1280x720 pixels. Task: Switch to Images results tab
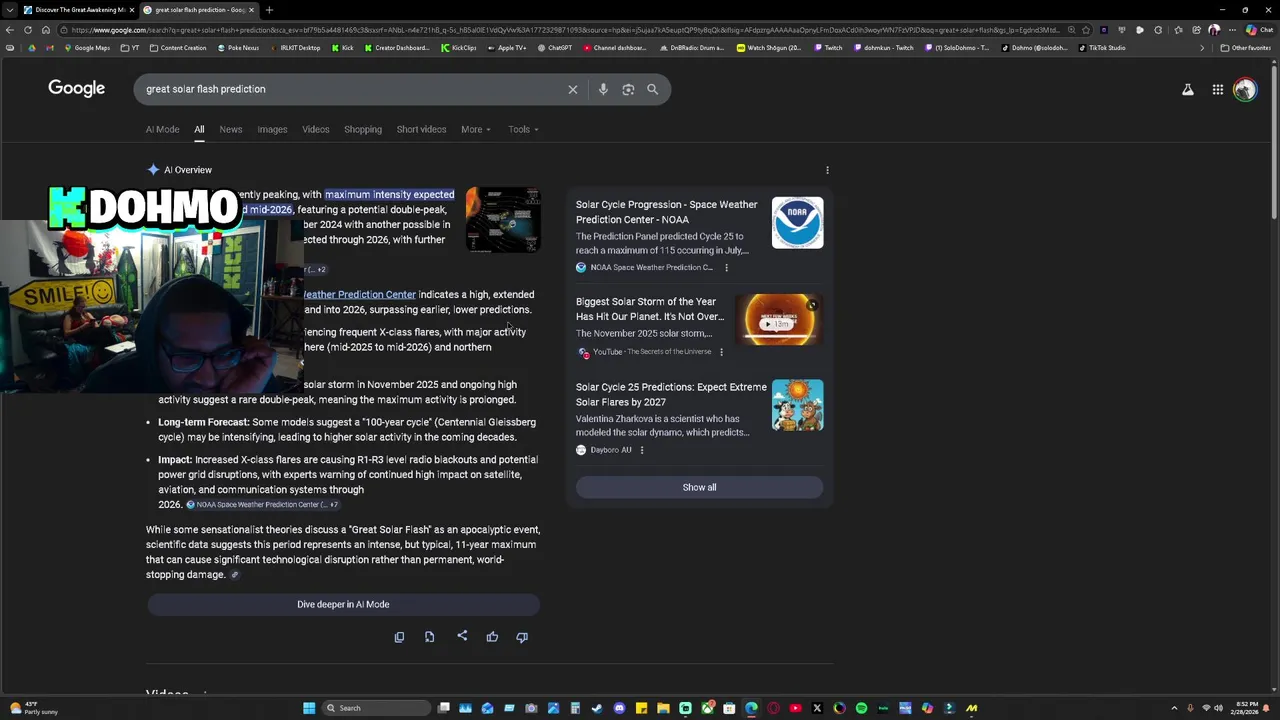(272, 129)
